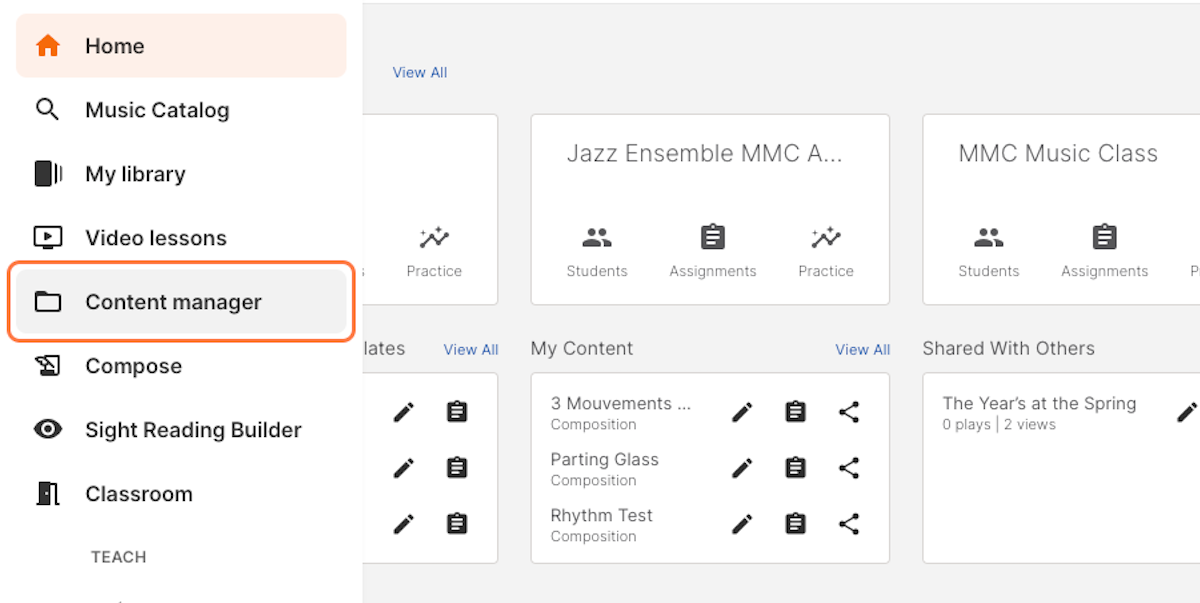Click the Video lessons play icon
1200x603 pixels.
pos(48,238)
